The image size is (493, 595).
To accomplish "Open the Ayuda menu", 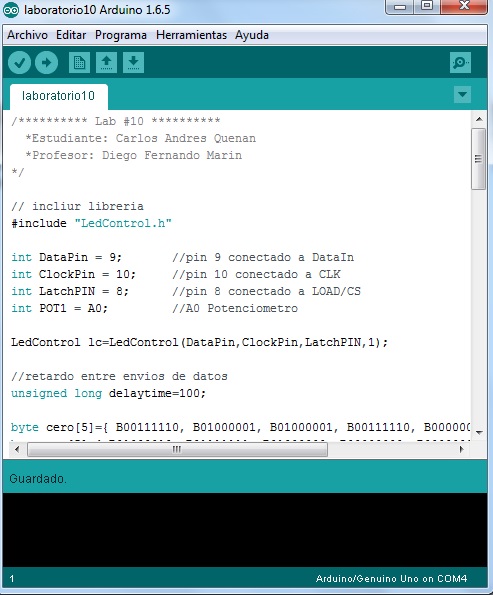I will [252, 35].
